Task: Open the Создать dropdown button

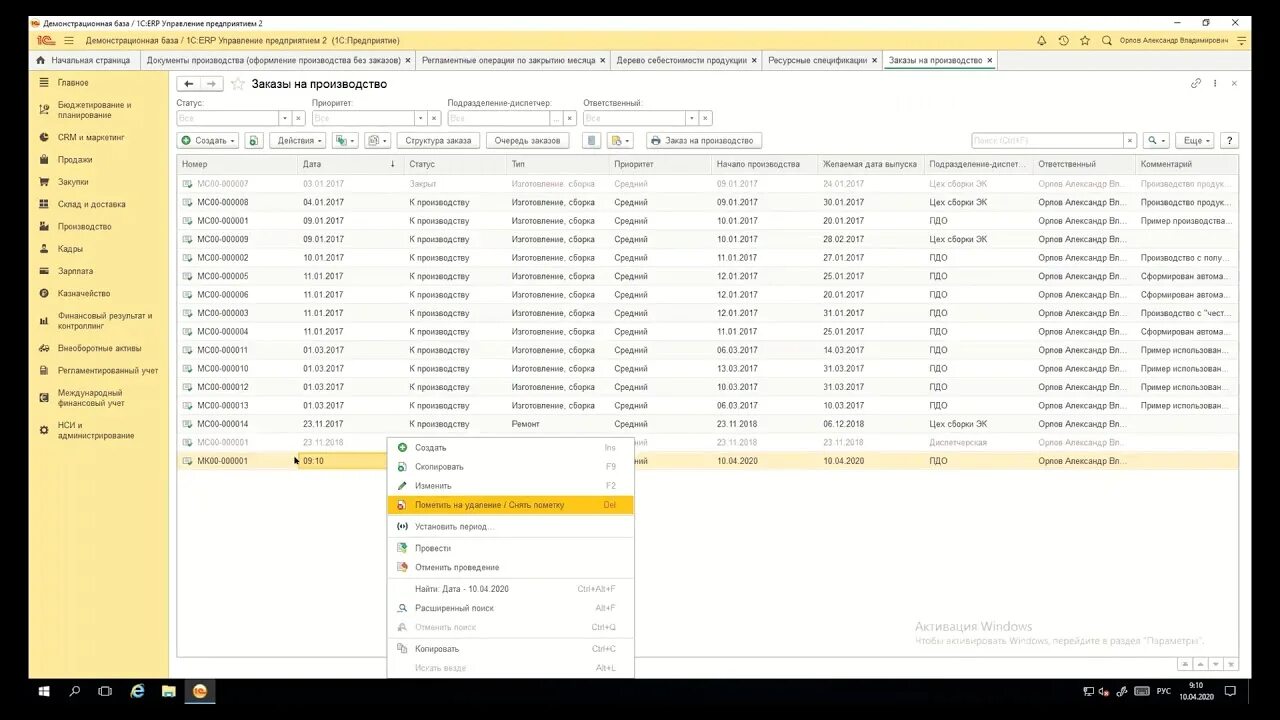Action: click(208, 141)
